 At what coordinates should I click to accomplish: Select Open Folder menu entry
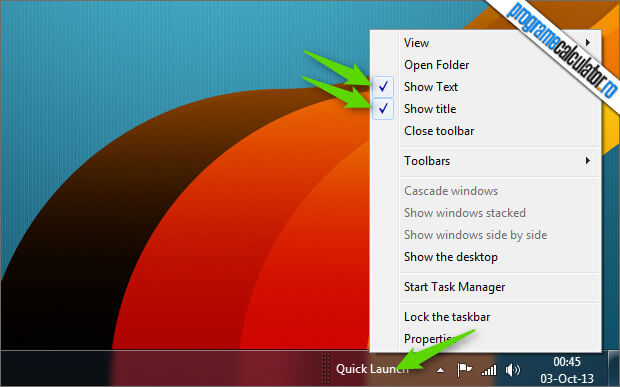437,65
